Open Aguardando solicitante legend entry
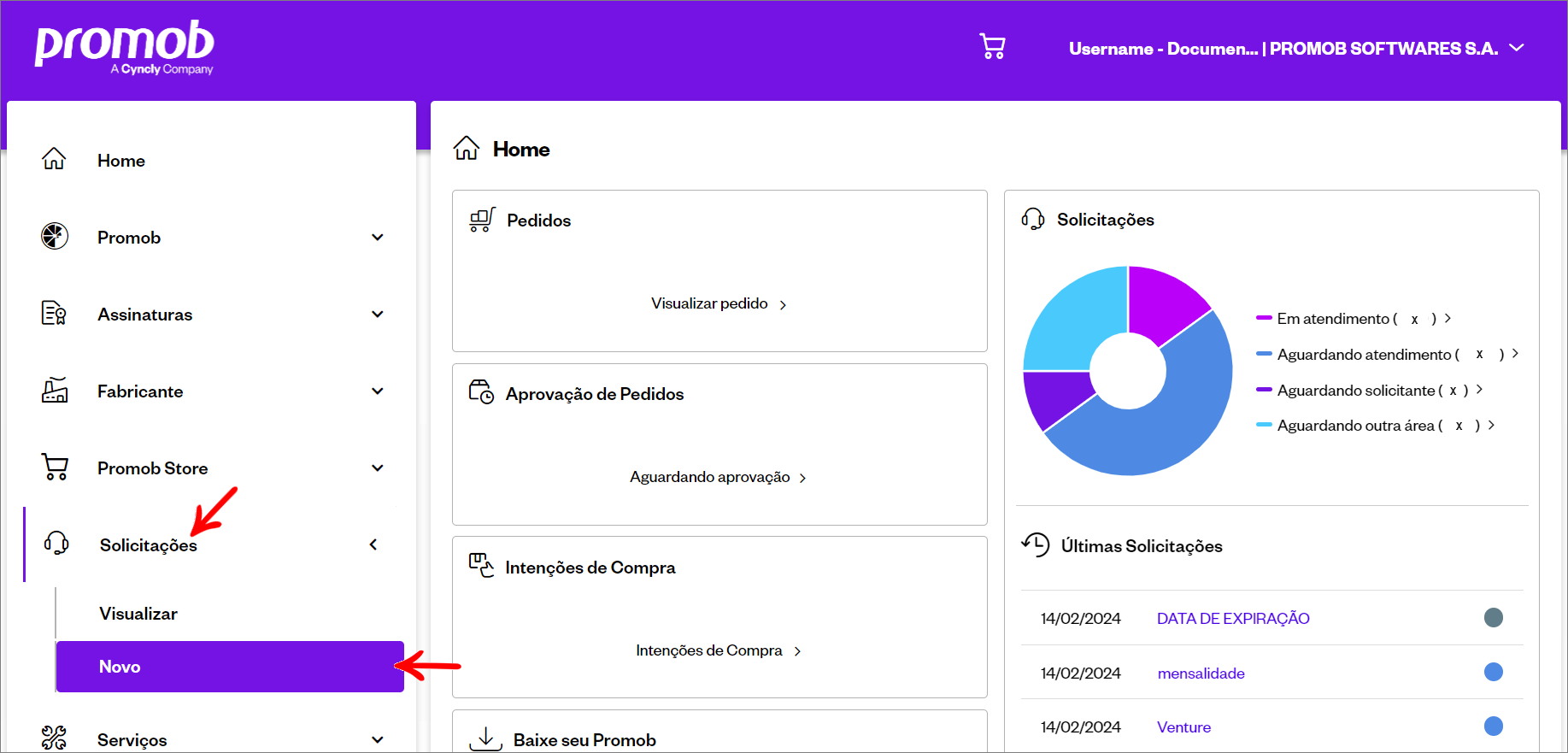Image resolution: width=1568 pixels, height=753 pixels. (1369, 390)
